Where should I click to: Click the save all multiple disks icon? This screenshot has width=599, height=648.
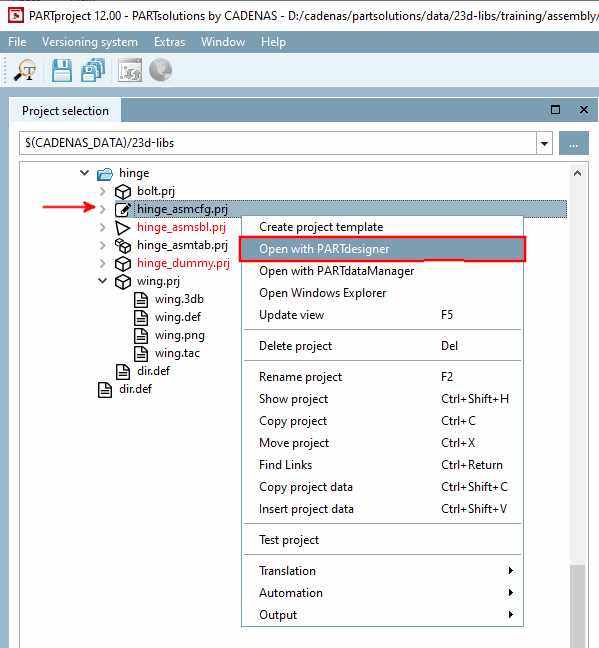click(x=93, y=70)
